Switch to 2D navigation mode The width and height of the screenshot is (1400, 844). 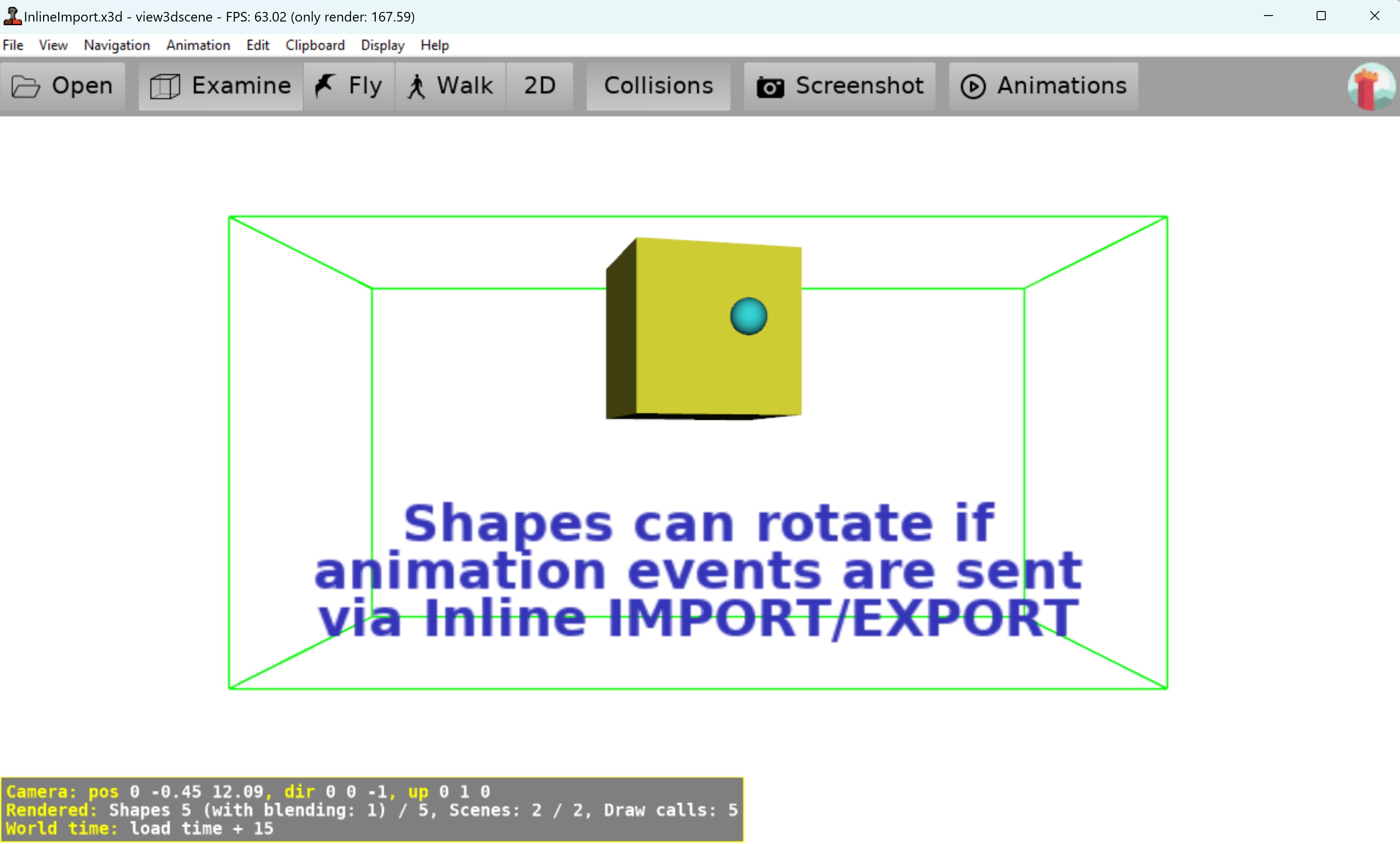click(539, 86)
